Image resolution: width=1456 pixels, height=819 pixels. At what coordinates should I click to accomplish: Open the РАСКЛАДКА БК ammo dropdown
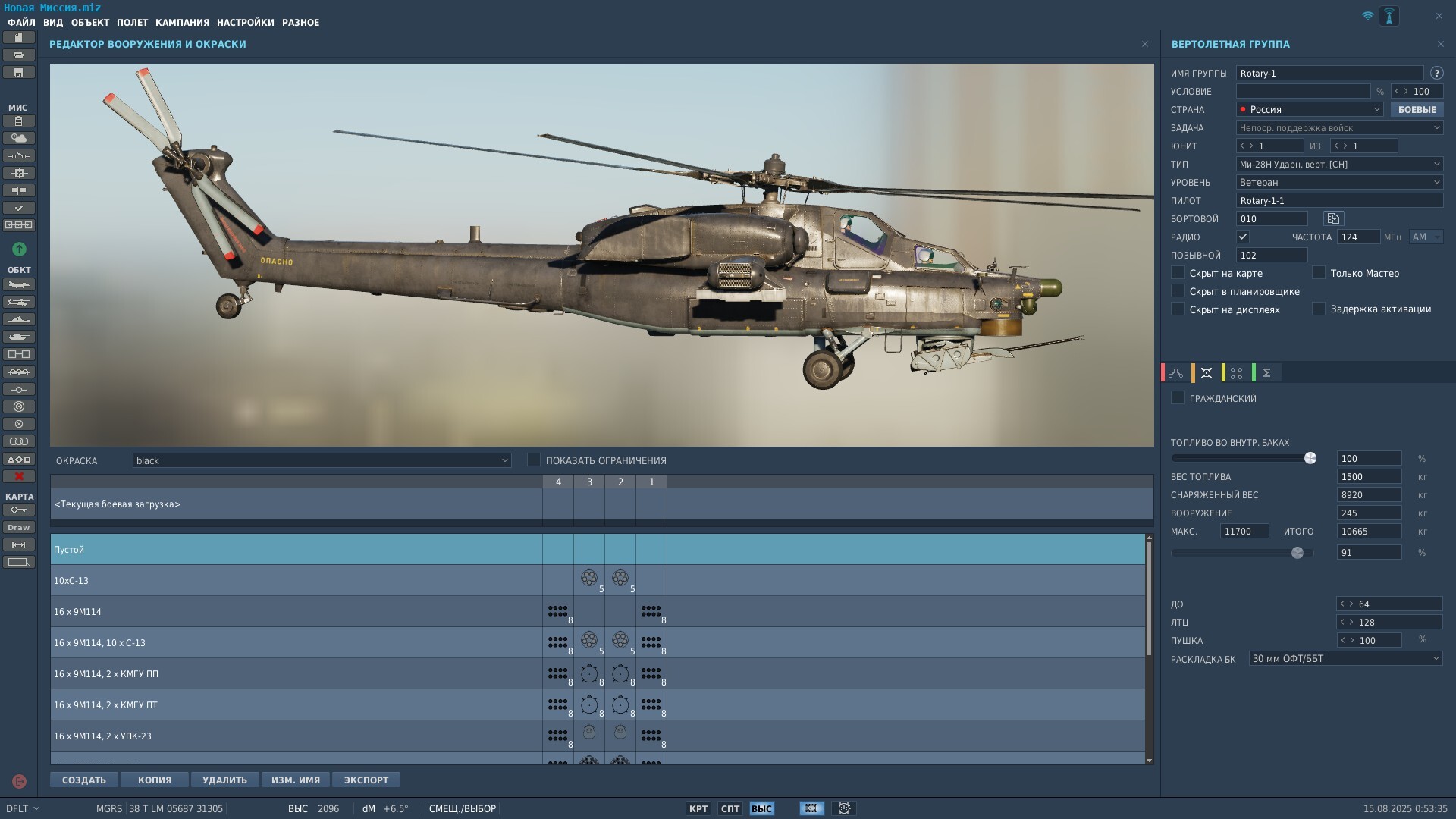pos(1345,658)
